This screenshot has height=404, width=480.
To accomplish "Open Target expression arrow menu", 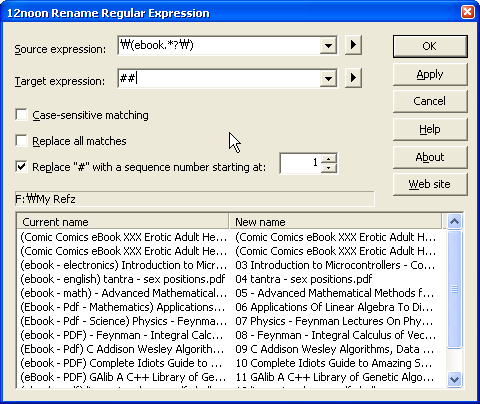I will pos(353,78).
